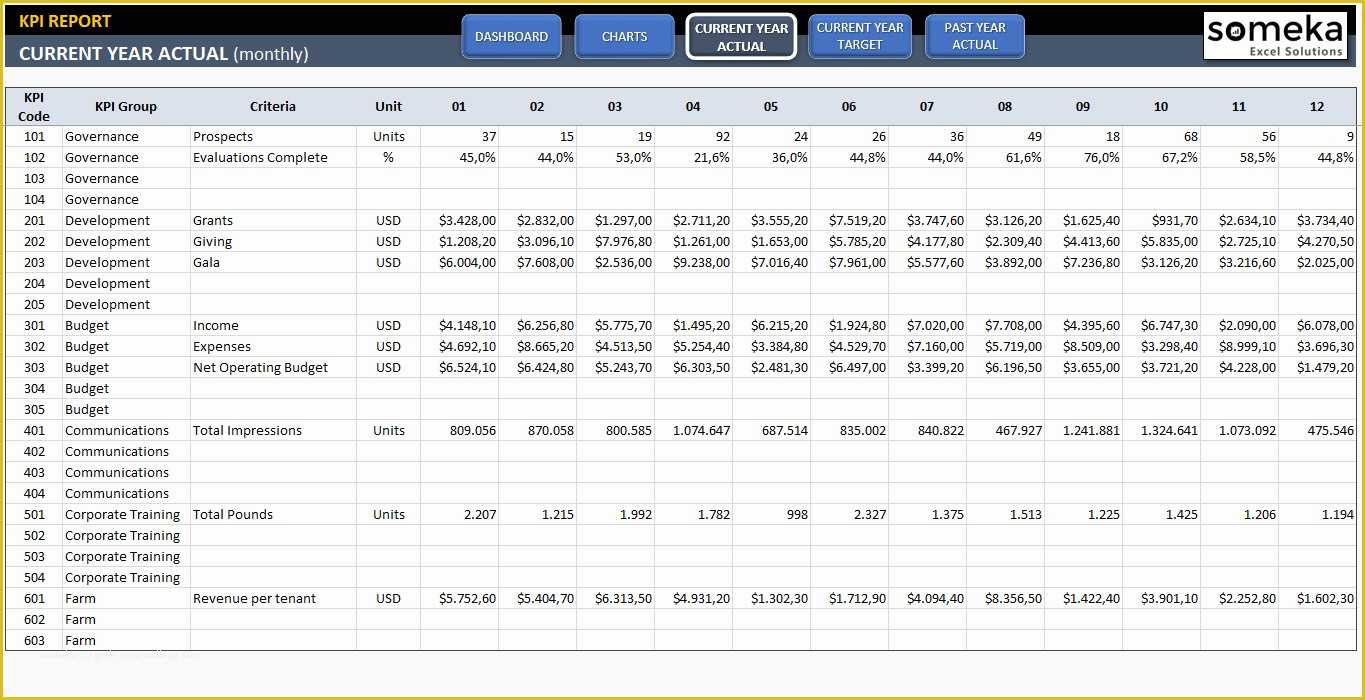Click % unit cell for Evaluations Complete
The height and width of the screenshot is (700, 1365).
pos(389,157)
